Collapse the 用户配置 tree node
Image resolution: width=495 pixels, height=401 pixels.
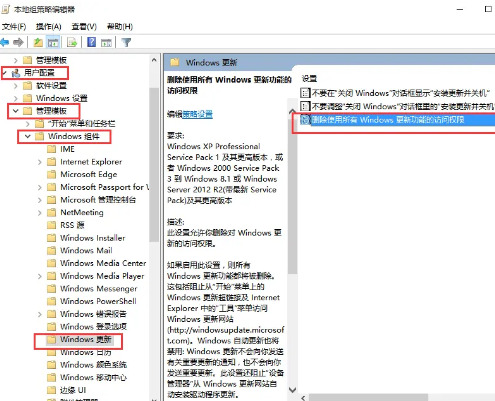5,72
